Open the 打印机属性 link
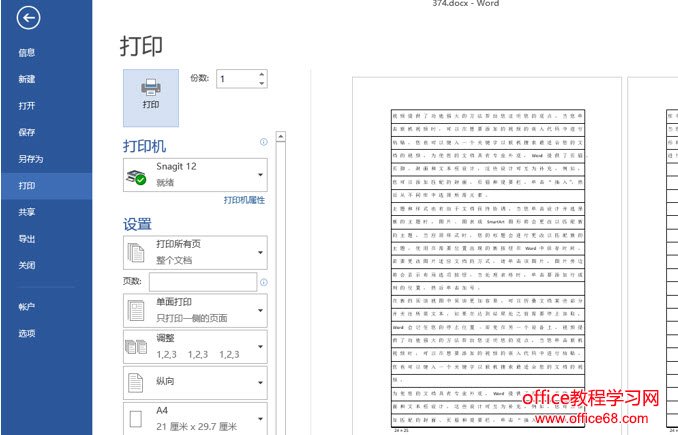This screenshot has width=678, height=435. point(244,200)
